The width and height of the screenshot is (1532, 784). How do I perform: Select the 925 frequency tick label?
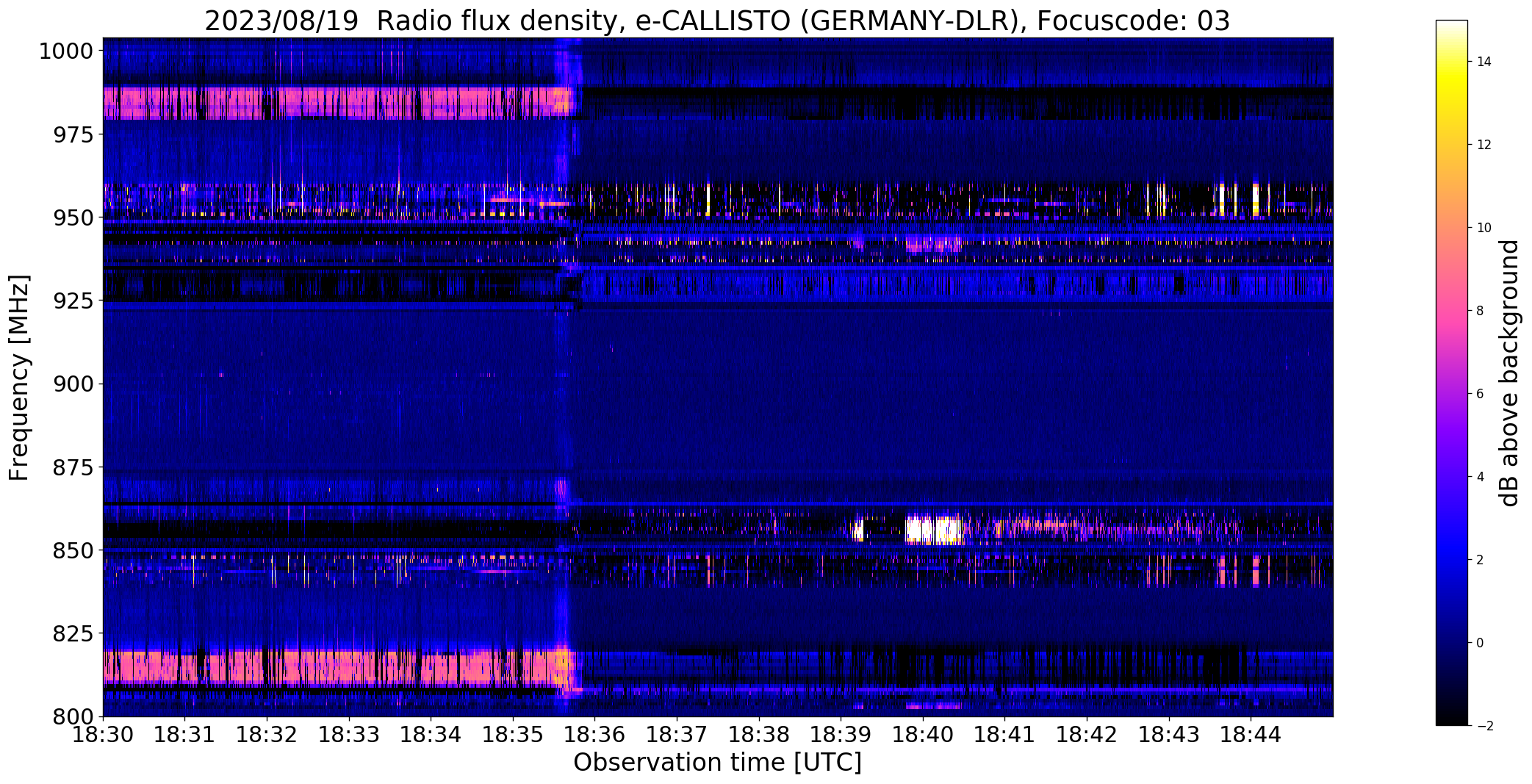73,301
